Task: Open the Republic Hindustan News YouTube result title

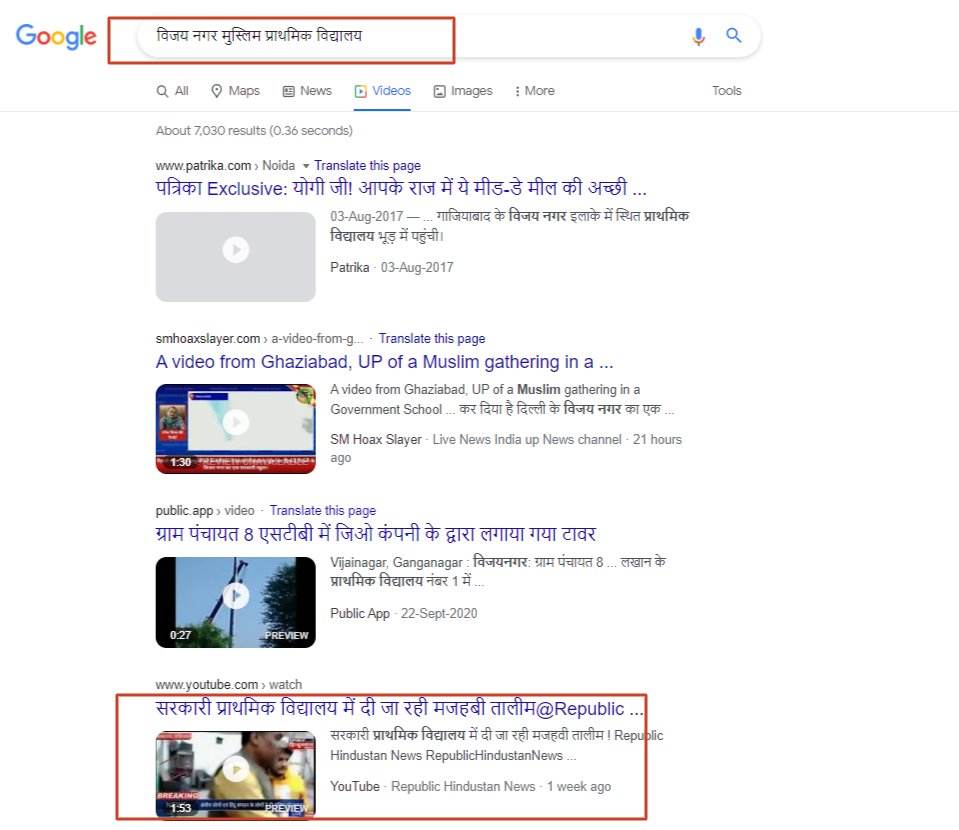Action: tap(400, 709)
